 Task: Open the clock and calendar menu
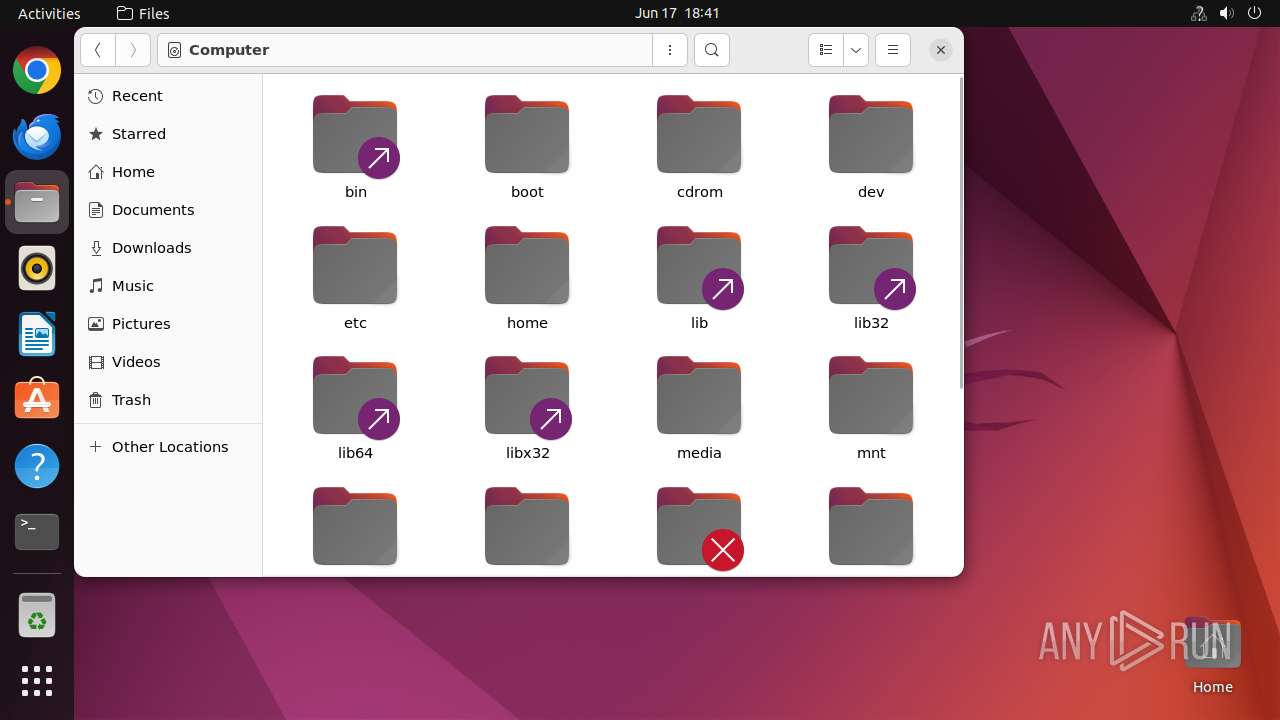(677, 13)
